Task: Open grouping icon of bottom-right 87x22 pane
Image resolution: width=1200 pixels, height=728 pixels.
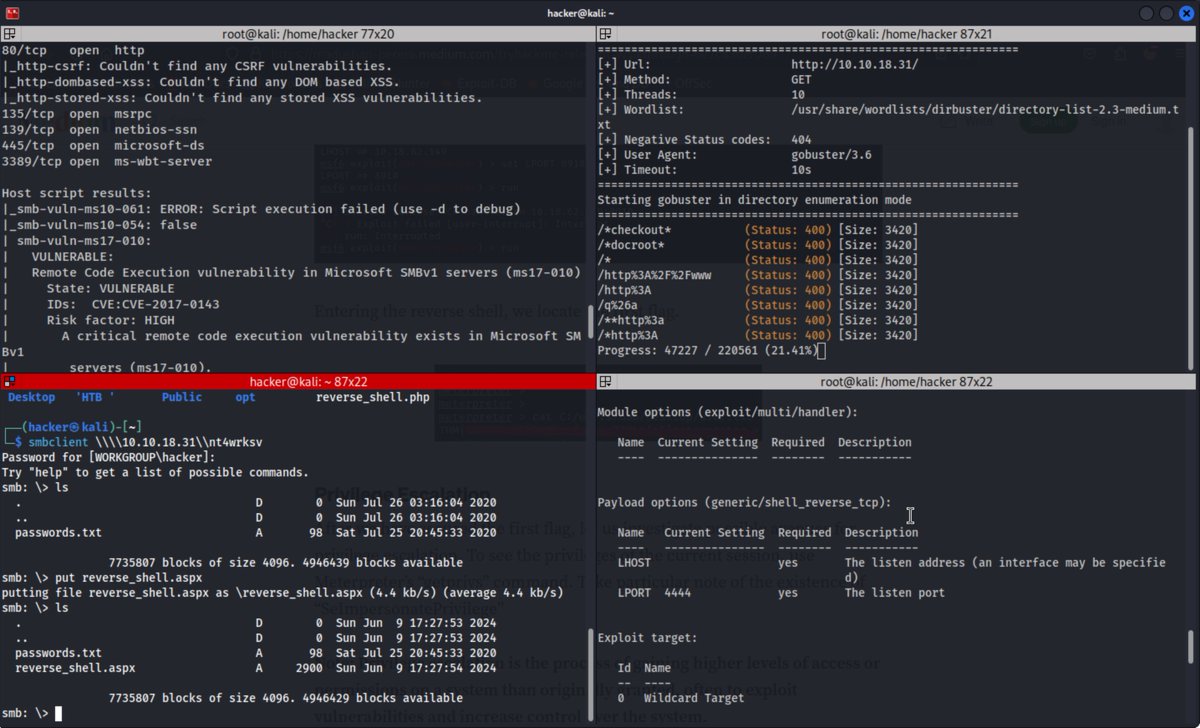Action: pyautogui.click(x=605, y=382)
